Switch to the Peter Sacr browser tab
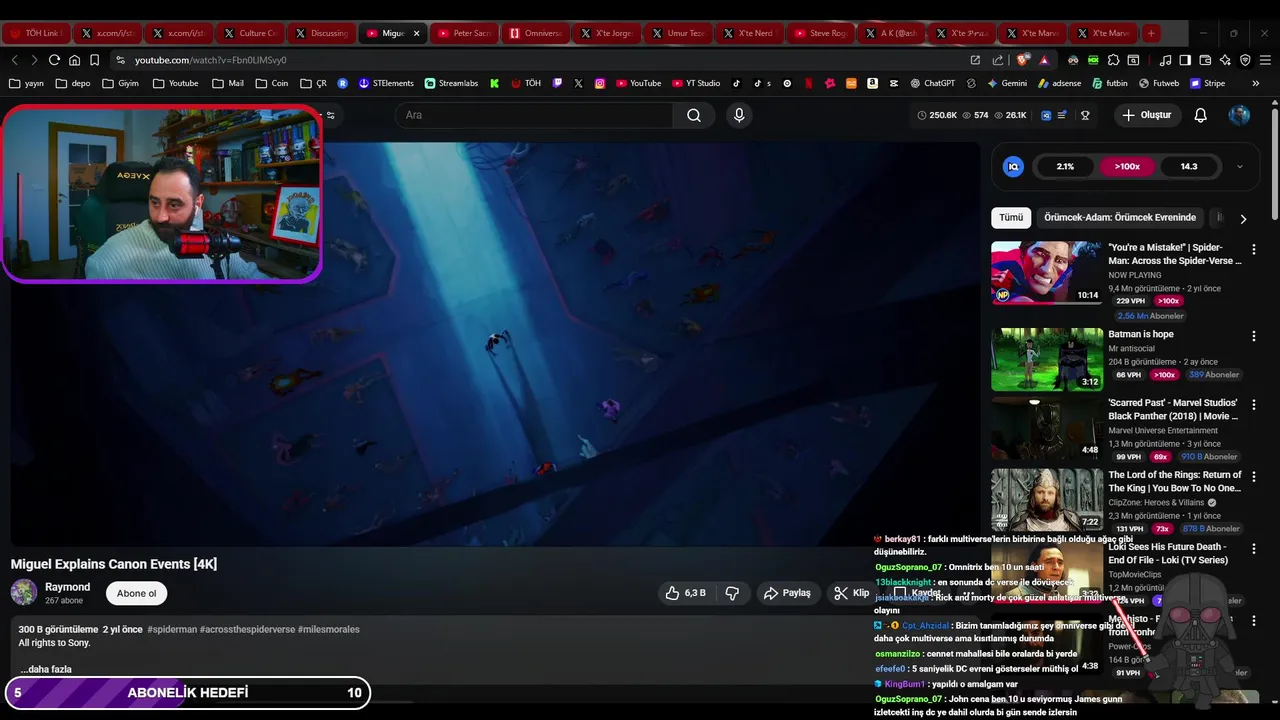 464,33
